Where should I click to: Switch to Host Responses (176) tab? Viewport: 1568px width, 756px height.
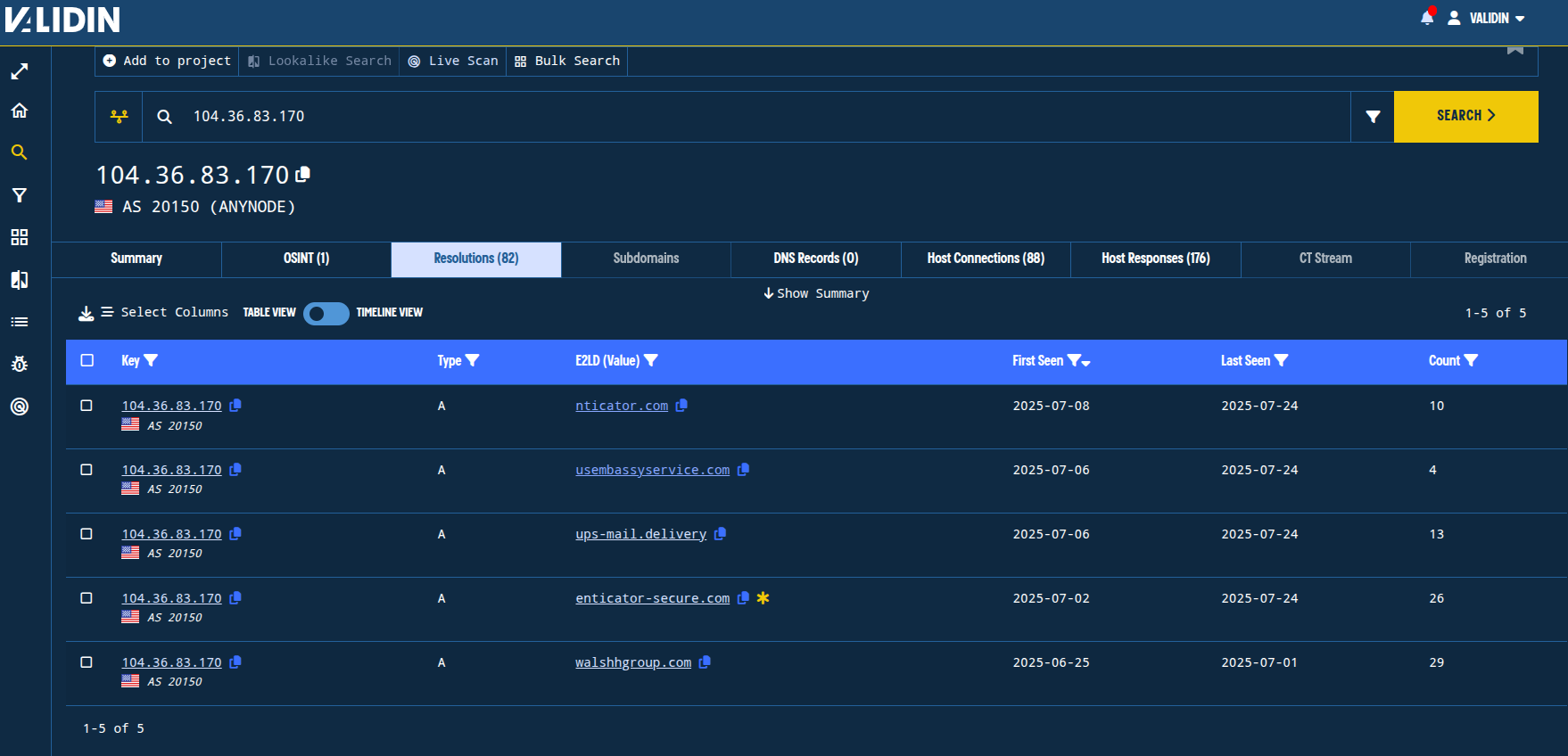pyautogui.click(x=1156, y=259)
